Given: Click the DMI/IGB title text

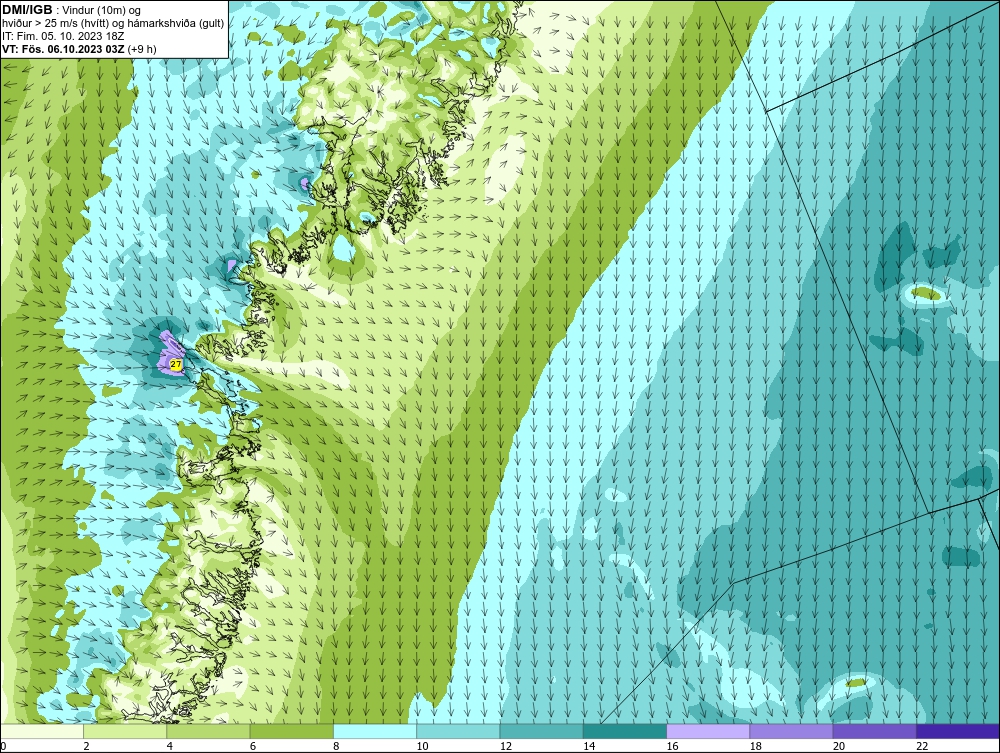Looking at the screenshot, I should click(x=27, y=10).
